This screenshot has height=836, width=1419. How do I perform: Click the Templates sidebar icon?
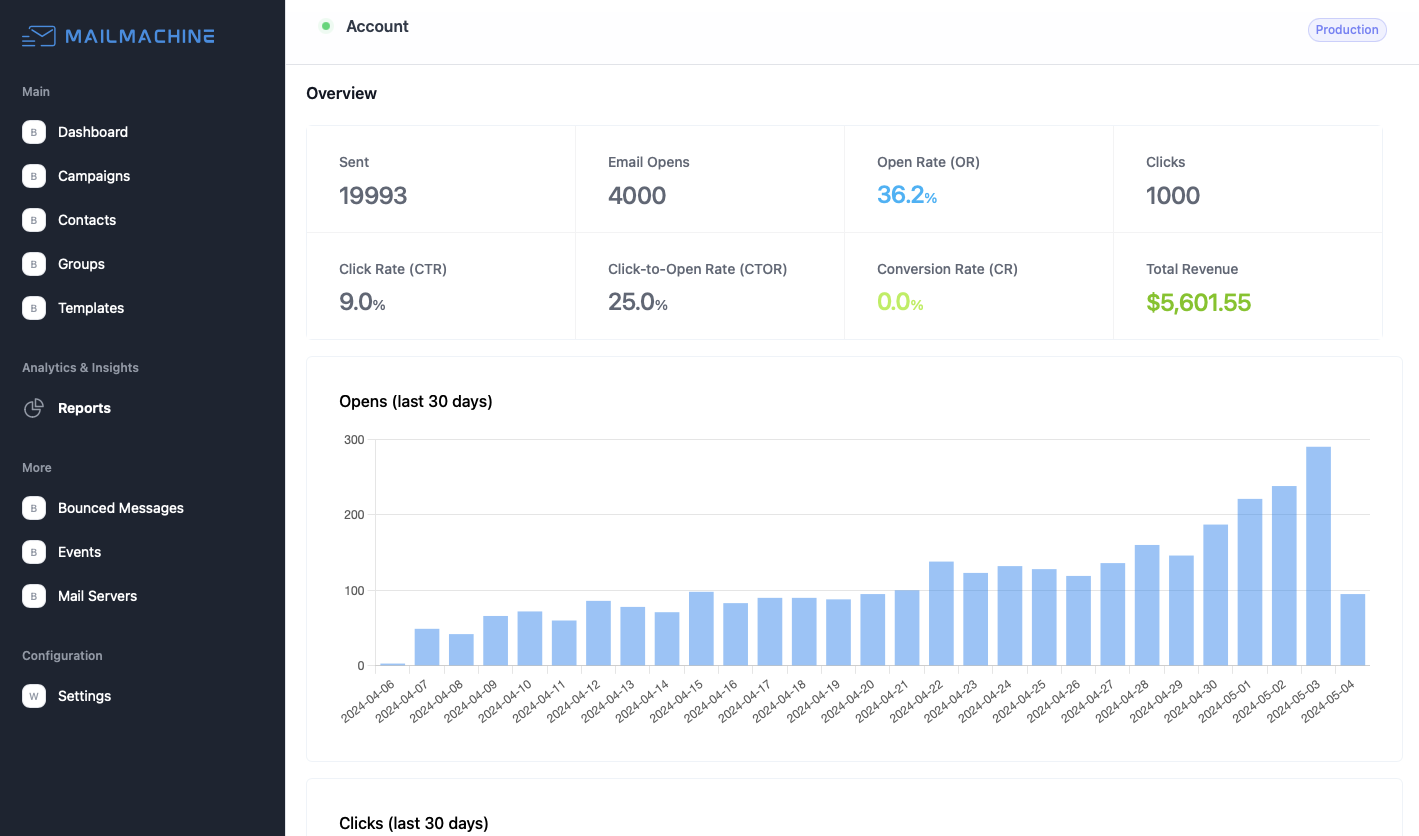pos(34,308)
